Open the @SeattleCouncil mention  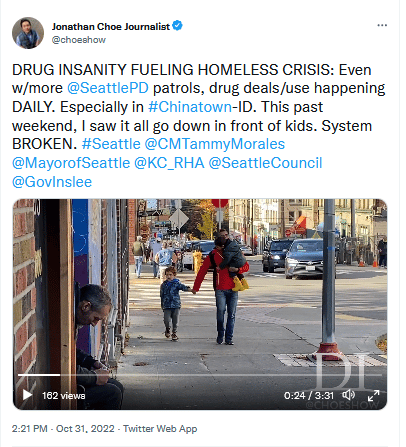(265, 163)
